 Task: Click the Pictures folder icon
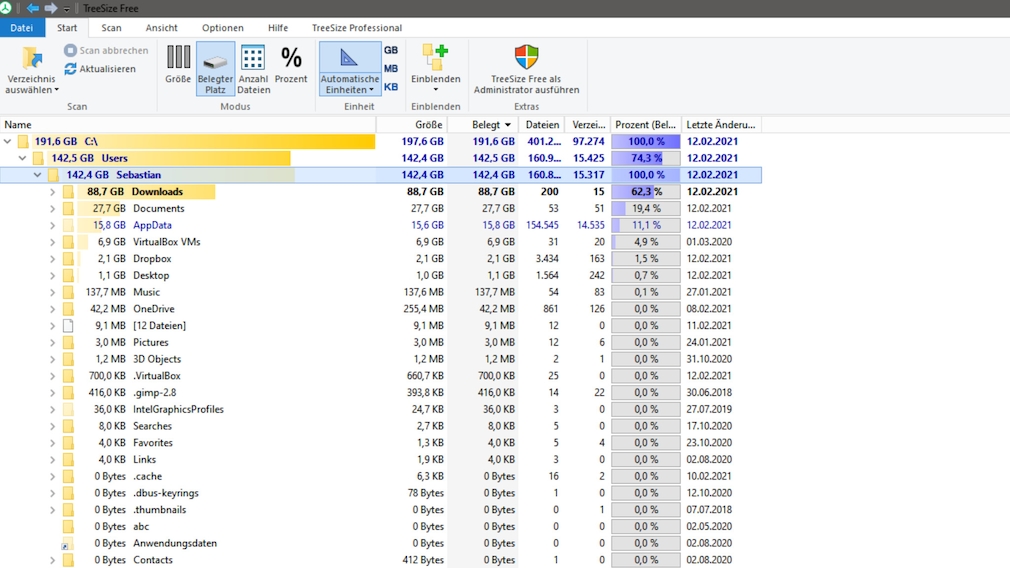(68, 342)
